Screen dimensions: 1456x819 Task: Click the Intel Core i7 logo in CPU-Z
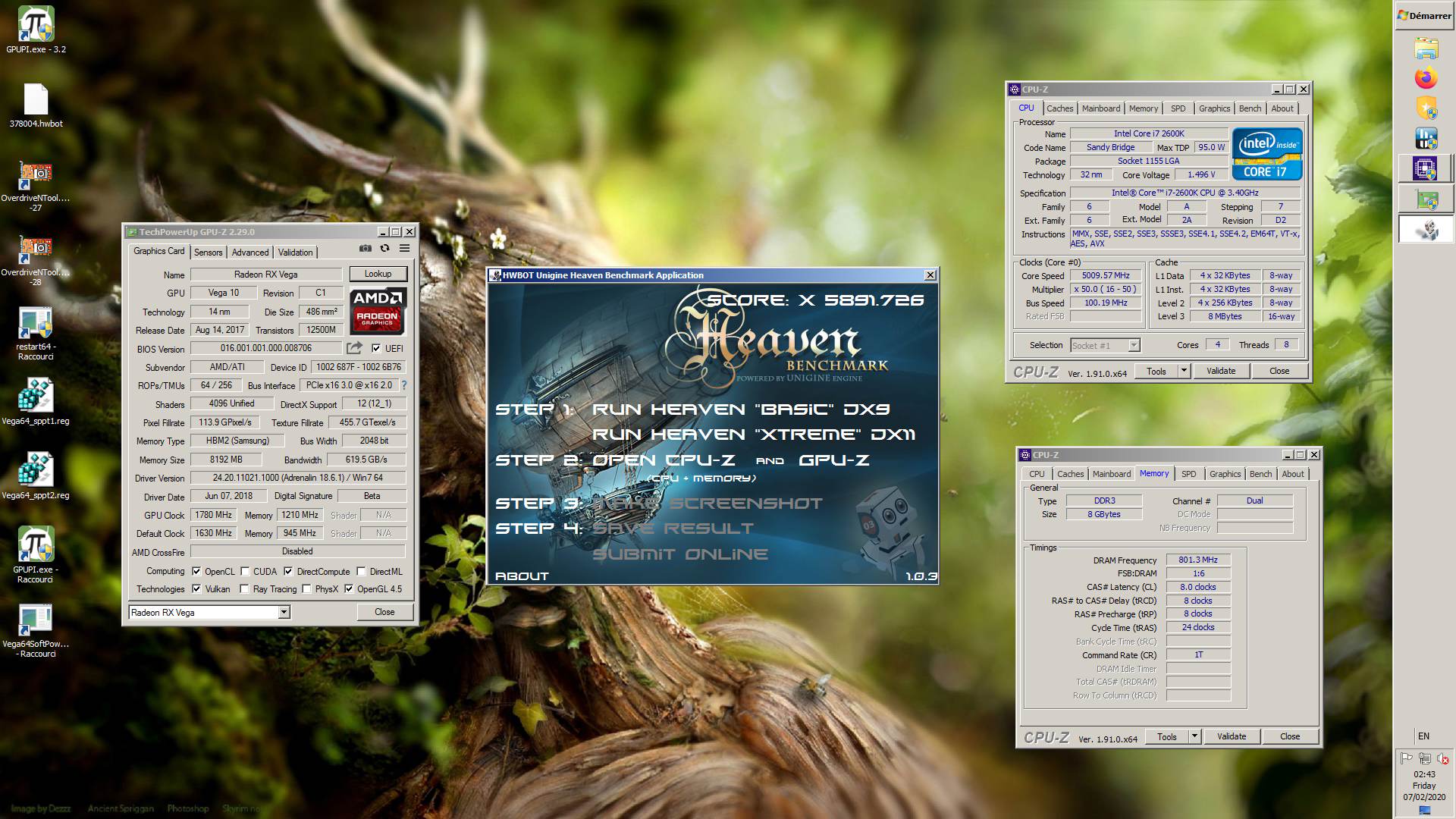[1267, 154]
